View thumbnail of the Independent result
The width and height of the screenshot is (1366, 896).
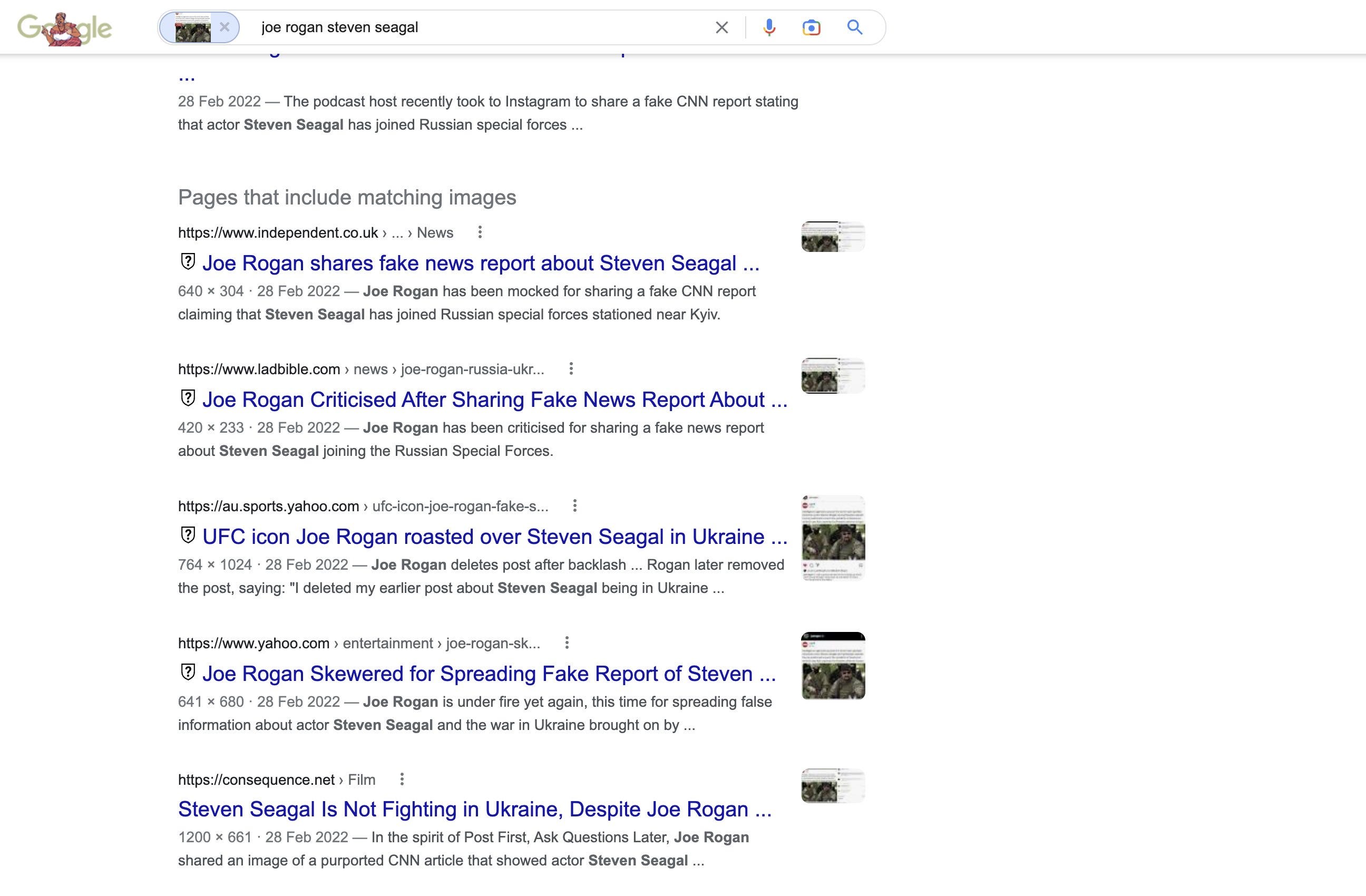833,237
